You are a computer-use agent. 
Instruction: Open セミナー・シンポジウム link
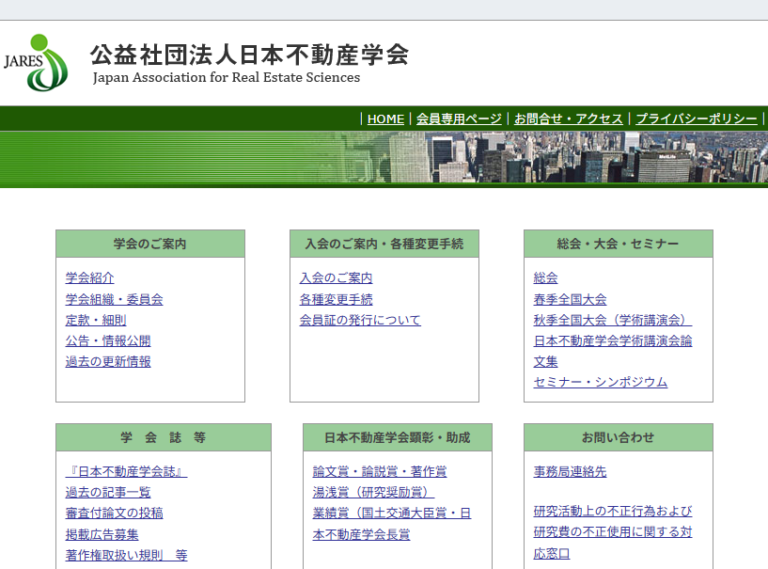tap(600, 382)
